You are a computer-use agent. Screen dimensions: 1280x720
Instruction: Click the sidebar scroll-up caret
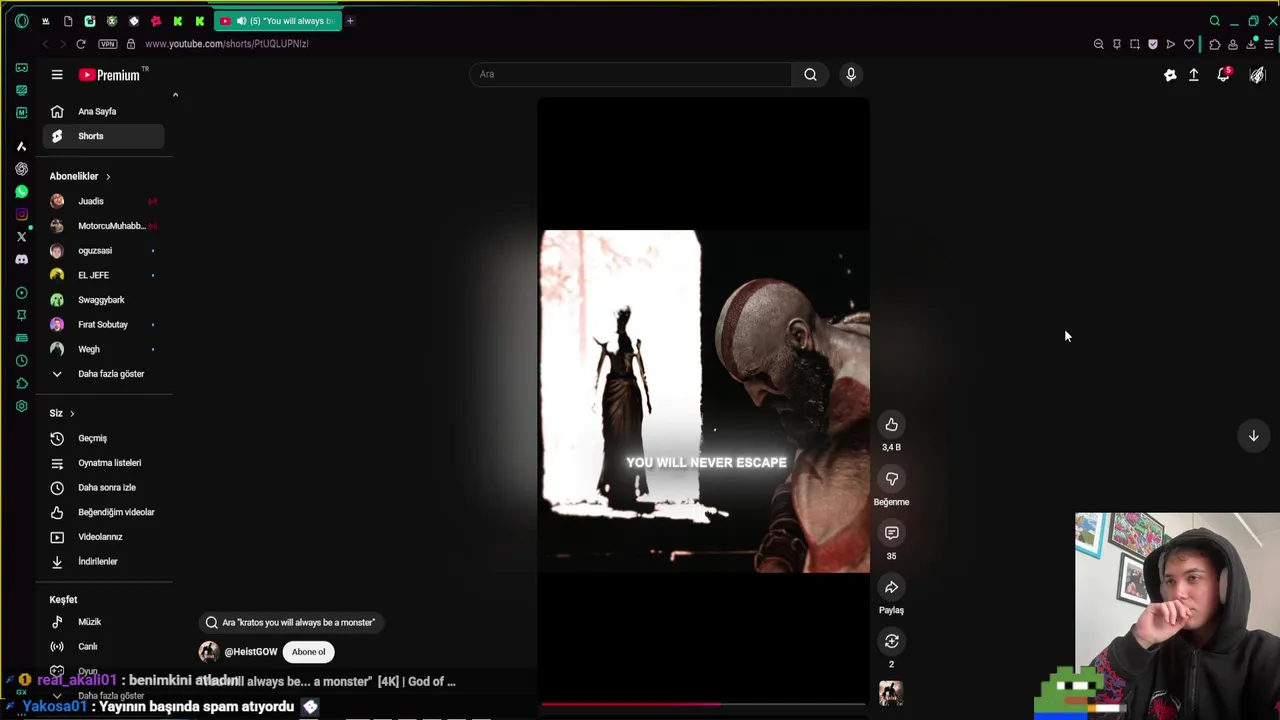pos(175,95)
